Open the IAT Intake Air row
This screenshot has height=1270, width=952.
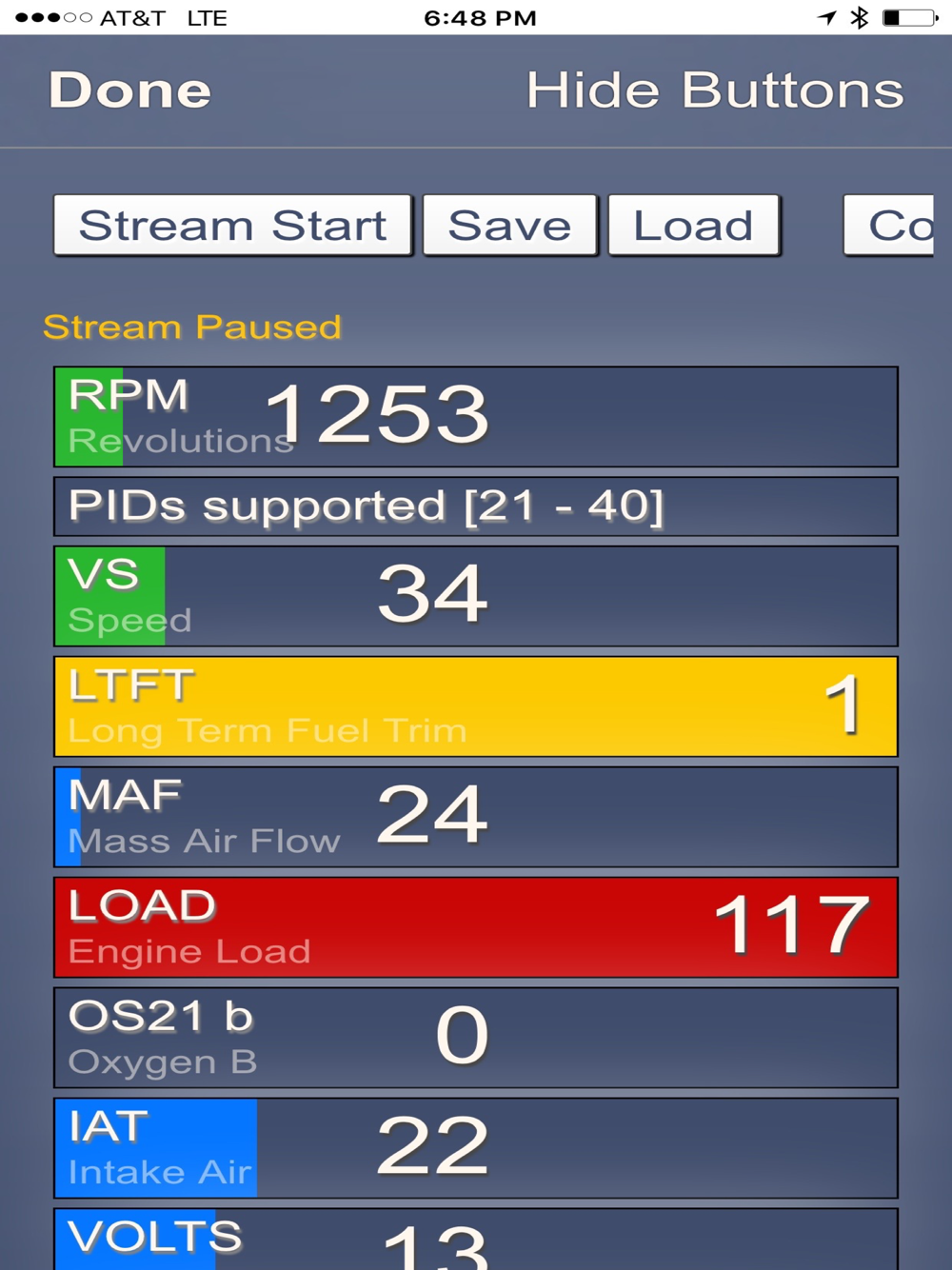pos(476,1148)
